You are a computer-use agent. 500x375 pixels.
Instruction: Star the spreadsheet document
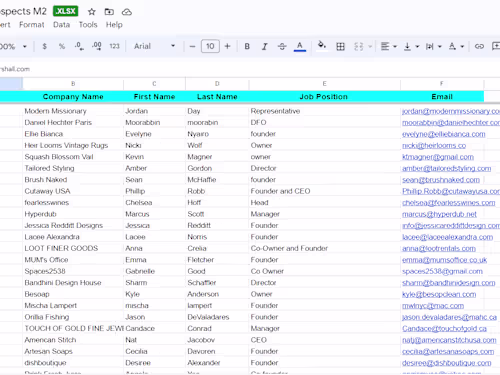[92, 12]
